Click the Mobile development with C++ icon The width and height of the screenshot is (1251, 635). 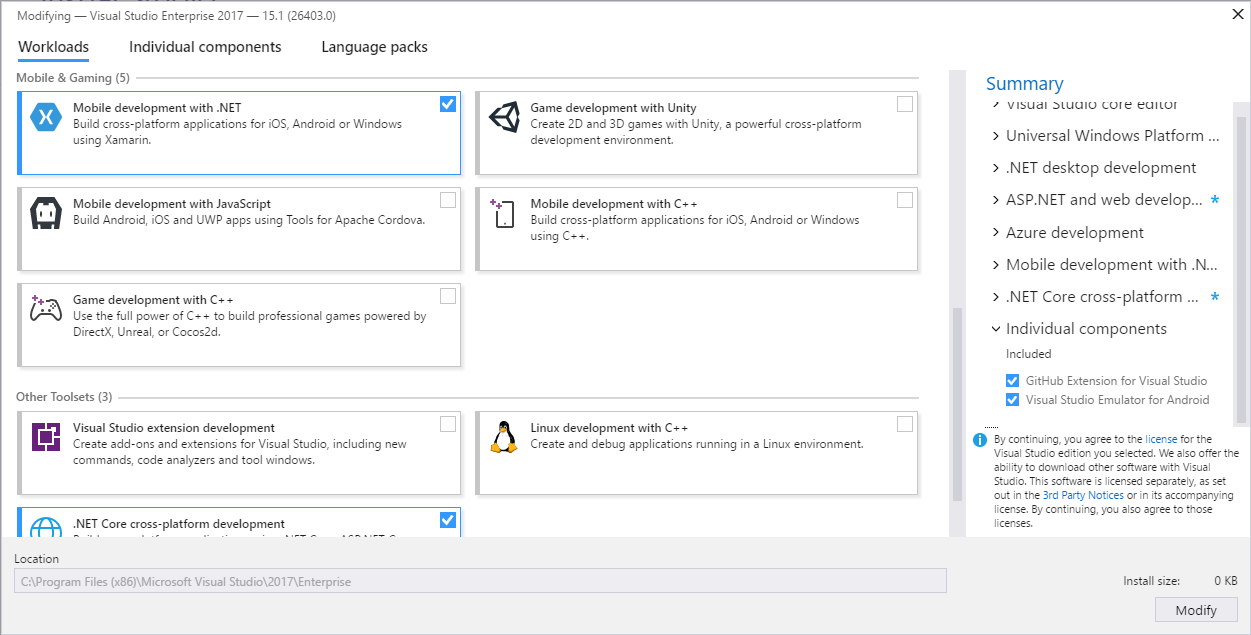pyautogui.click(x=503, y=213)
